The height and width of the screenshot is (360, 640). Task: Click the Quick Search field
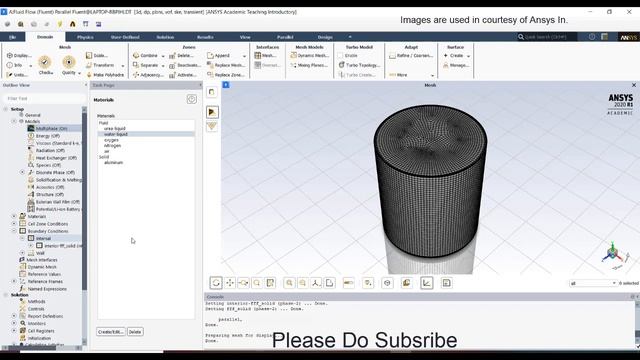(x=547, y=37)
